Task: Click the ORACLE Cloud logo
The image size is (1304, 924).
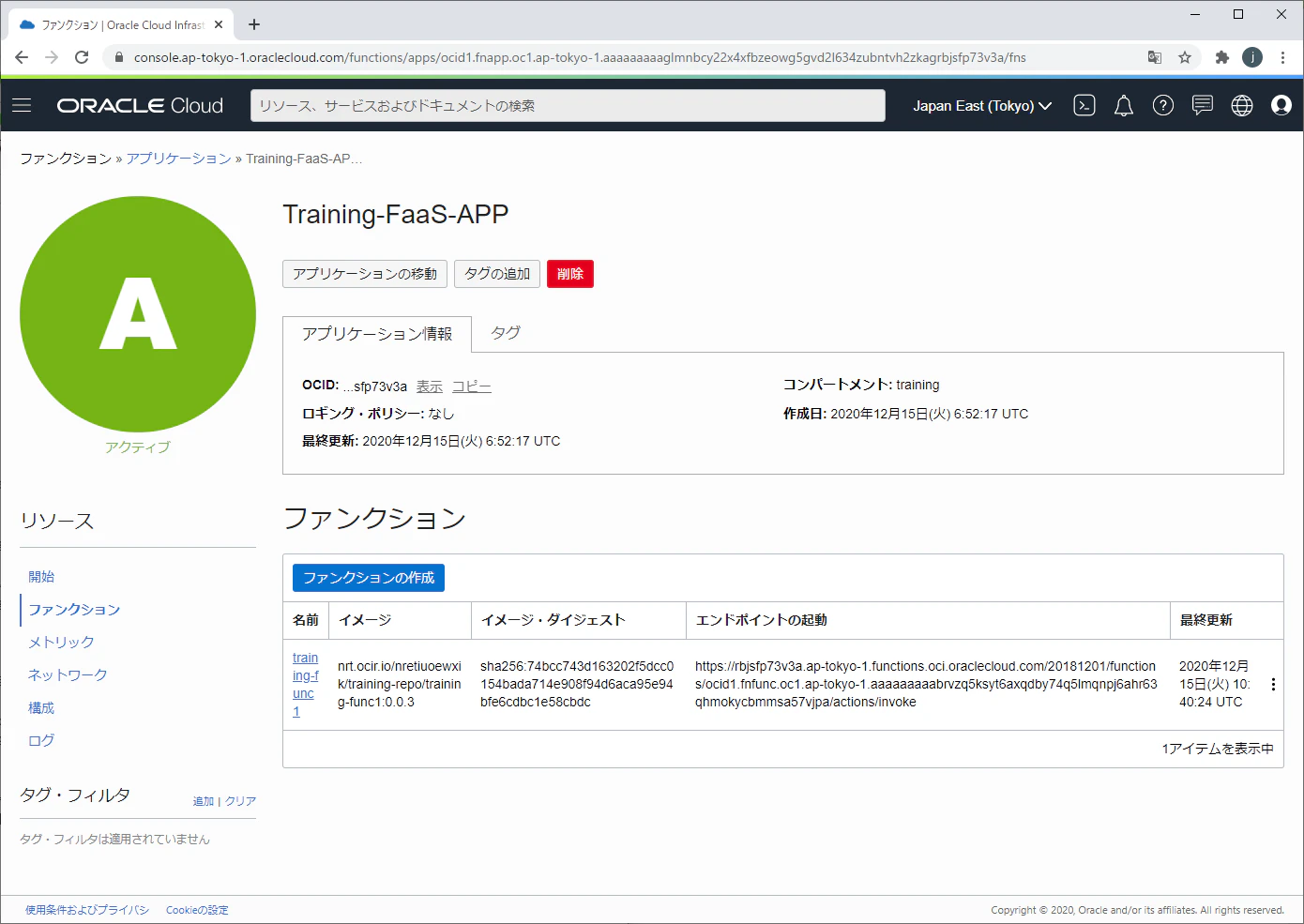Action: (140, 105)
